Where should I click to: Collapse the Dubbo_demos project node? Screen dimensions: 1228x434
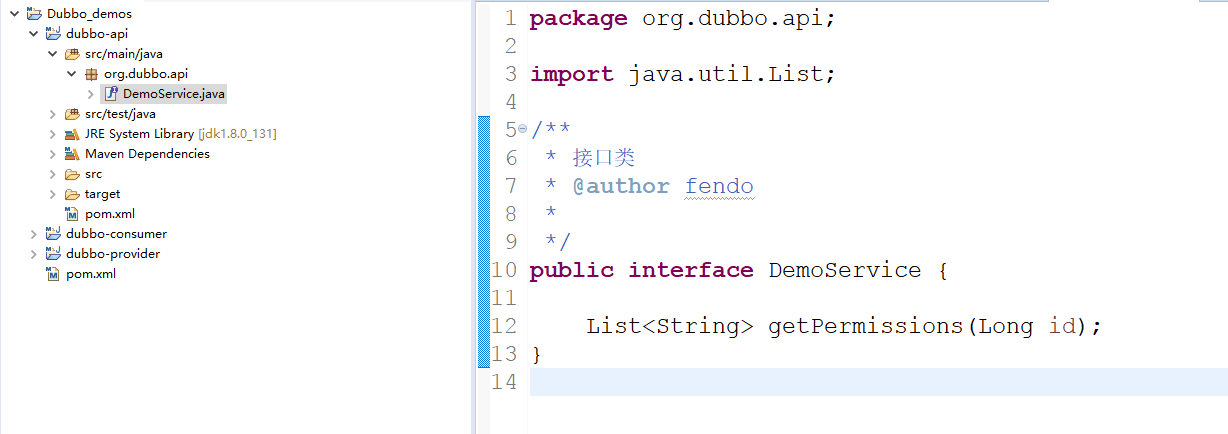(x=15, y=14)
